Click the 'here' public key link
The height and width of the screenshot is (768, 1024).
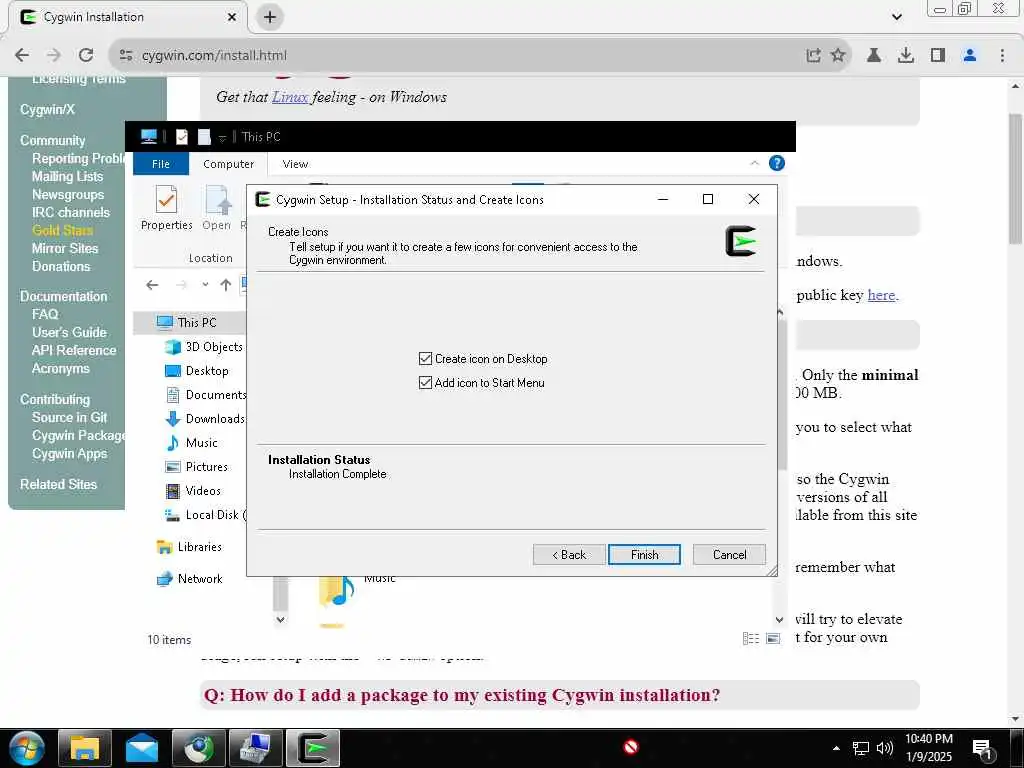882,295
